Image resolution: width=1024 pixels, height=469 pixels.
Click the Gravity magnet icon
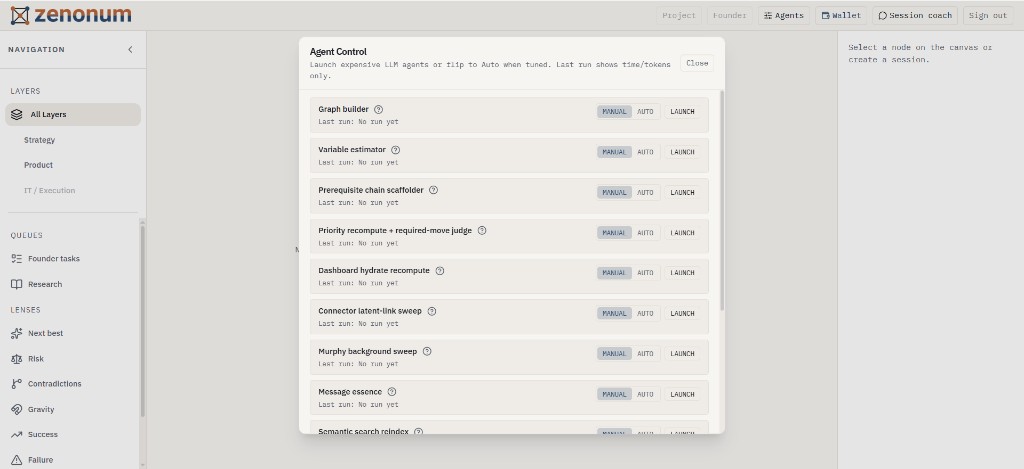tap(17, 410)
